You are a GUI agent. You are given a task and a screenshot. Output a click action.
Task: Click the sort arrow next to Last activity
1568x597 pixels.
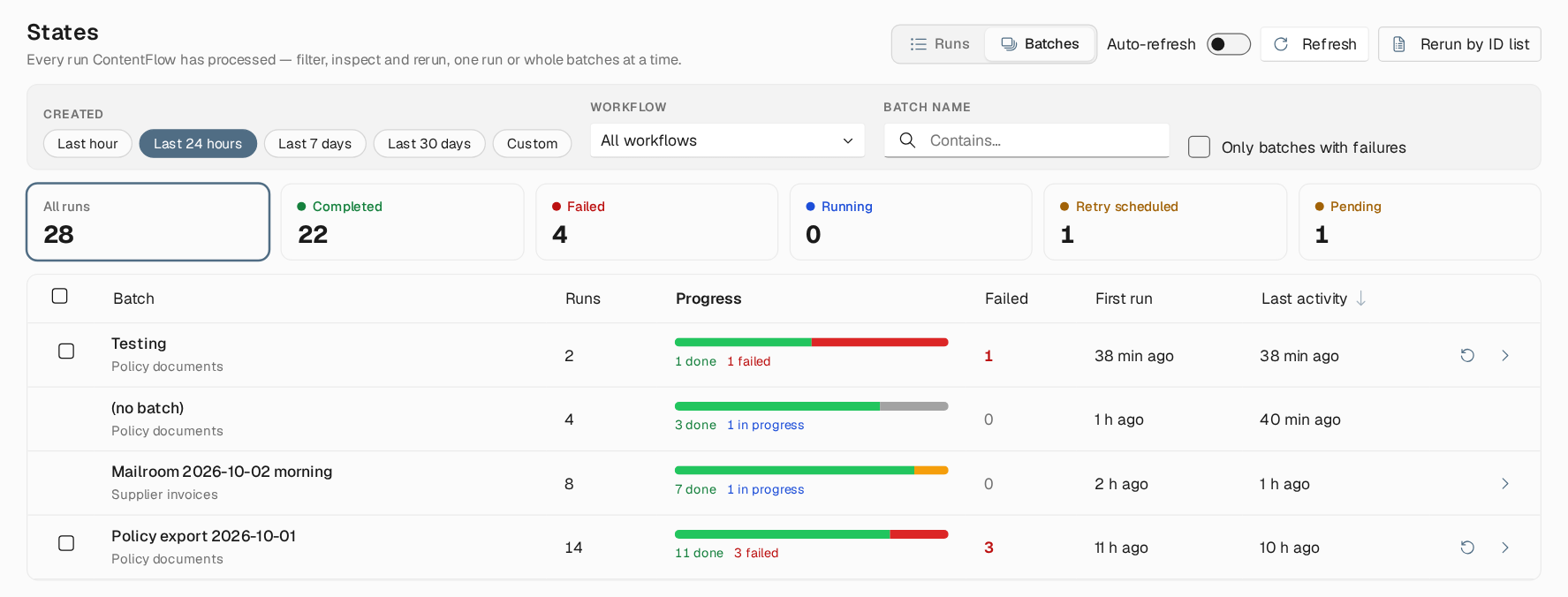[x=1361, y=298]
